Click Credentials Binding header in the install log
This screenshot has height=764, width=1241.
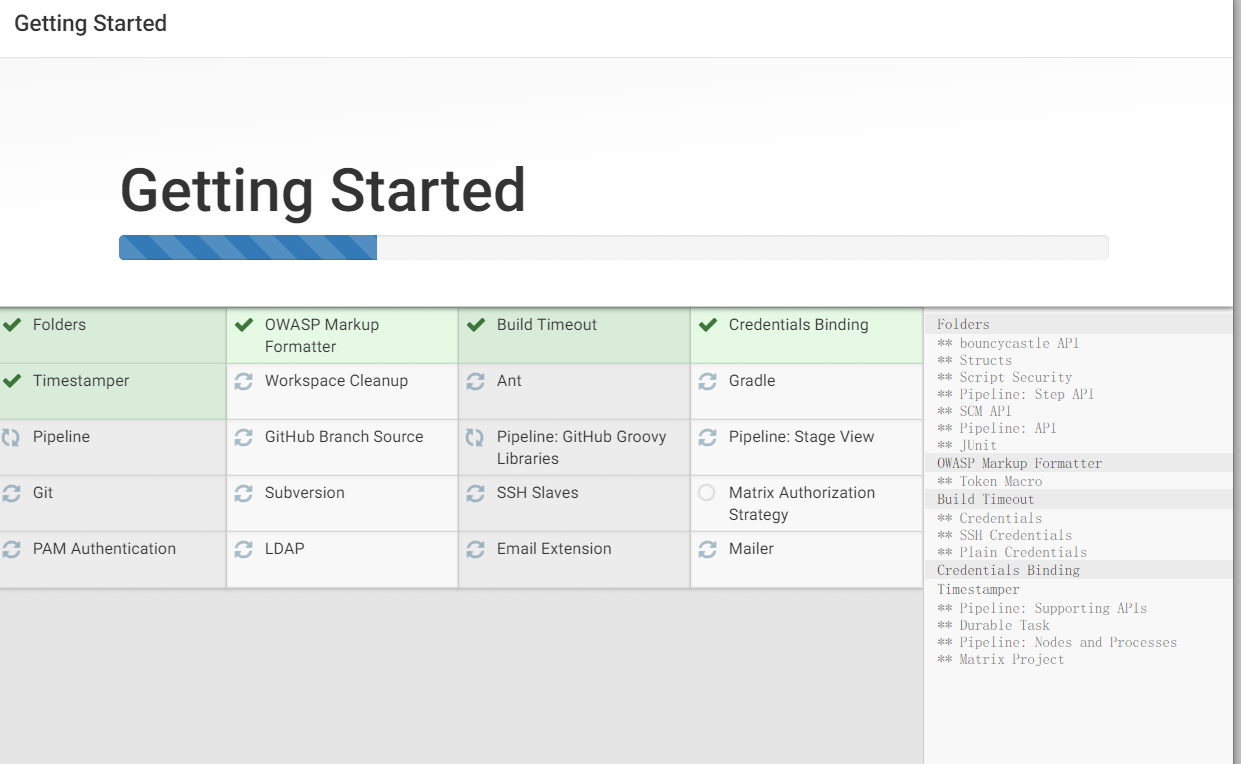tap(1008, 570)
